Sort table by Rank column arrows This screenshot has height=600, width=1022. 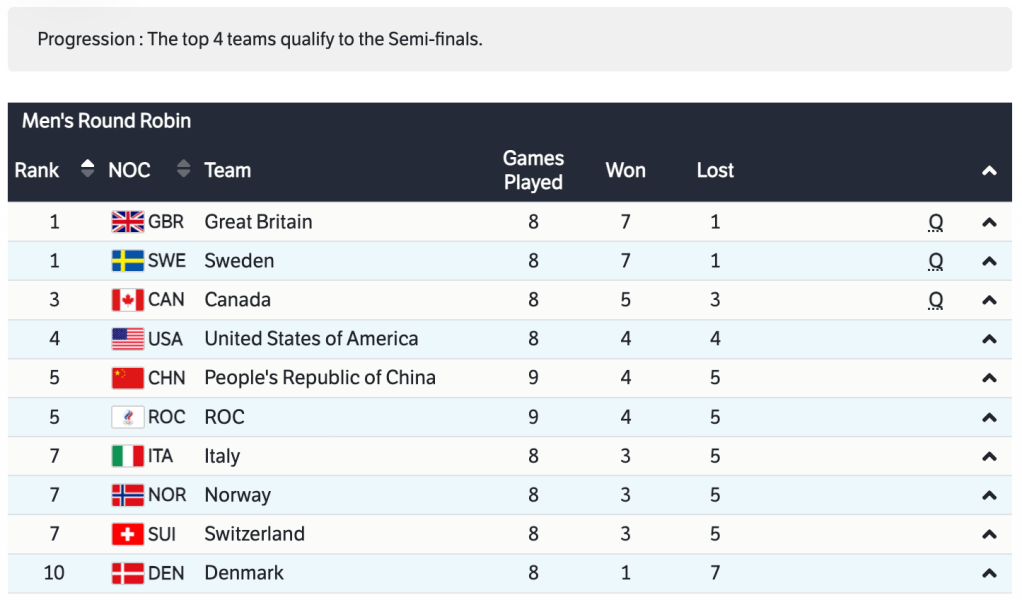(87, 170)
